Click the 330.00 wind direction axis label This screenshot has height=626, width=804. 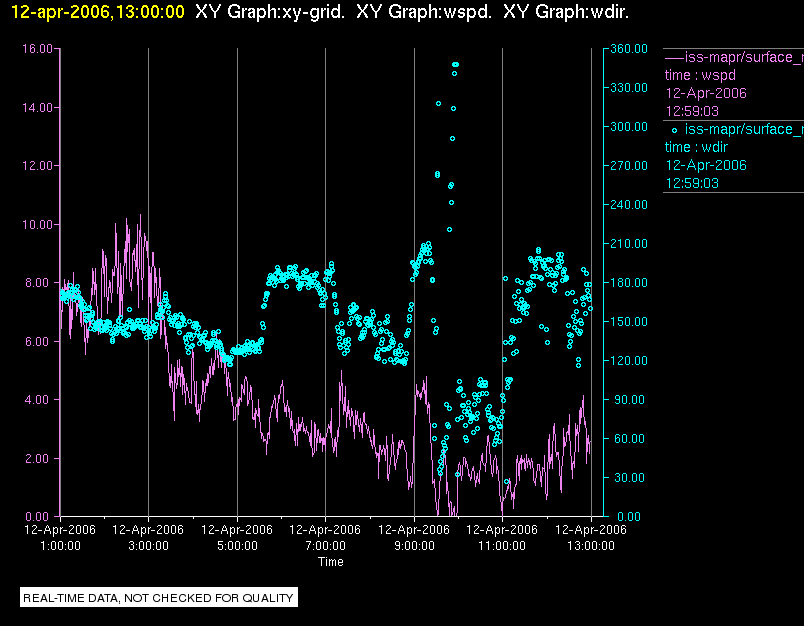pos(629,88)
